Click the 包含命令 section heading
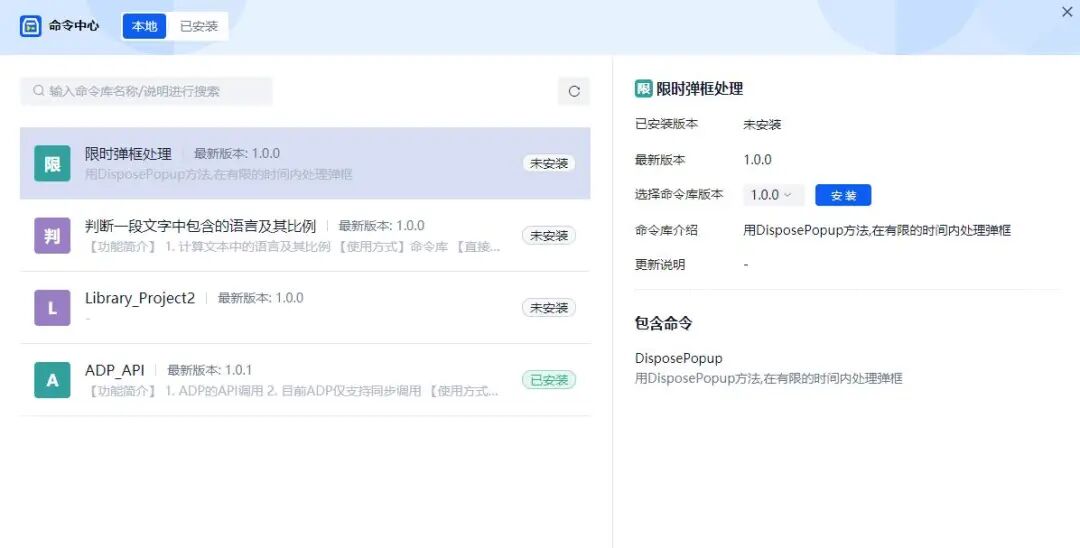Image resolution: width=1080 pixels, height=548 pixels. pos(663,324)
